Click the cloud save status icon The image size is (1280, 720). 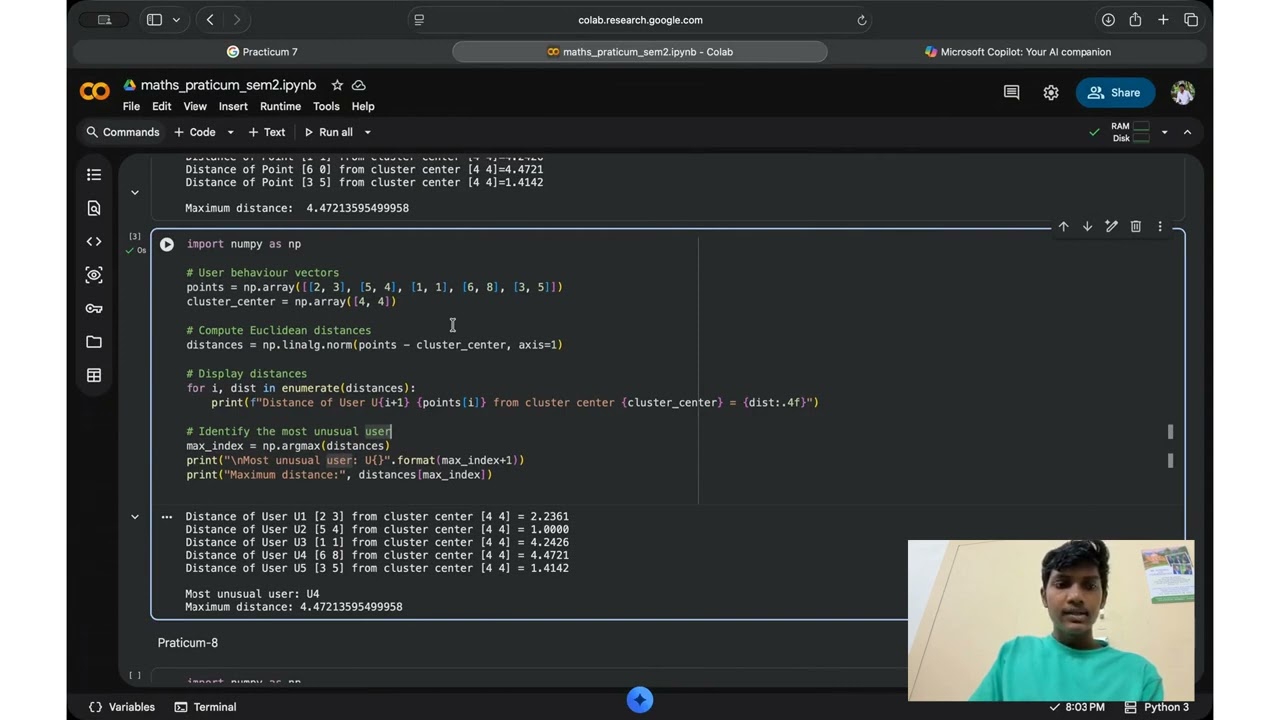click(x=359, y=85)
